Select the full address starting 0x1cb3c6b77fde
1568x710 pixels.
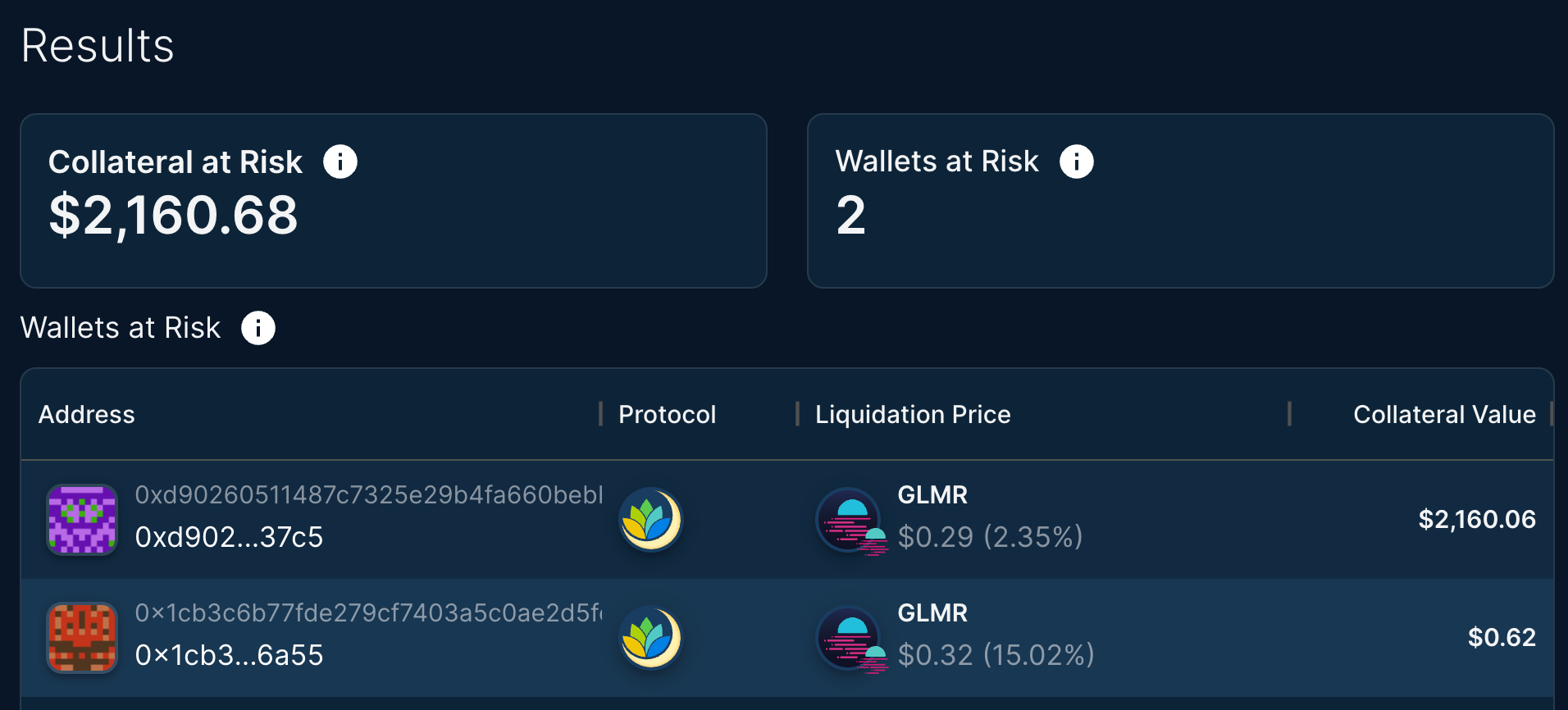(x=369, y=612)
